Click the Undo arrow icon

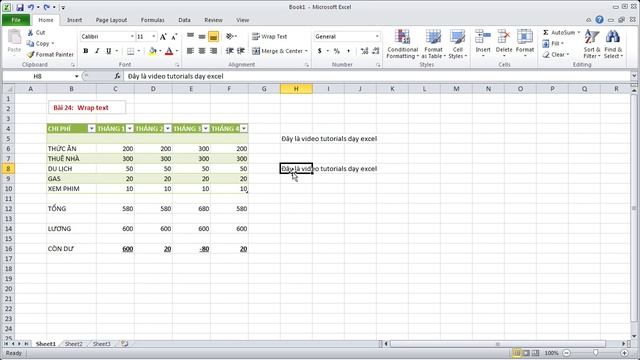coord(31,7)
